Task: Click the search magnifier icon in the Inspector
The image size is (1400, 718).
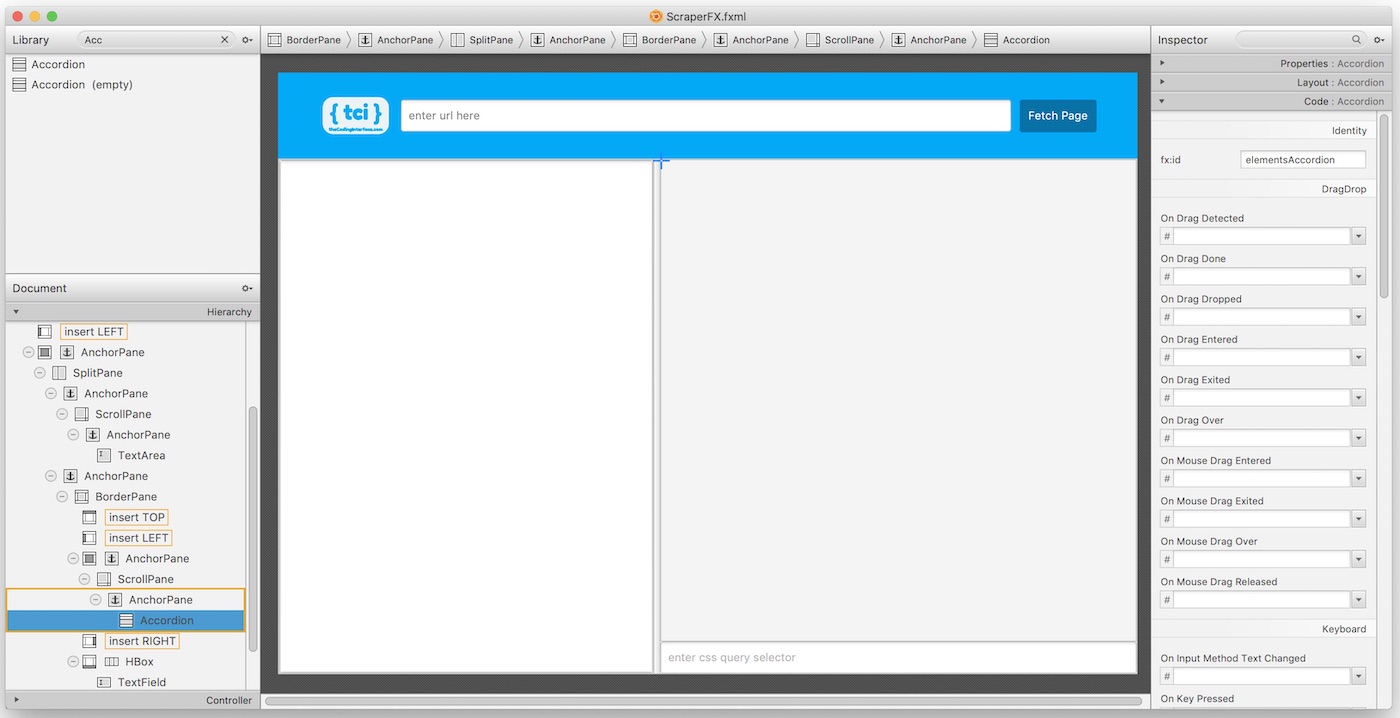Action: pyautogui.click(x=1356, y=39)
